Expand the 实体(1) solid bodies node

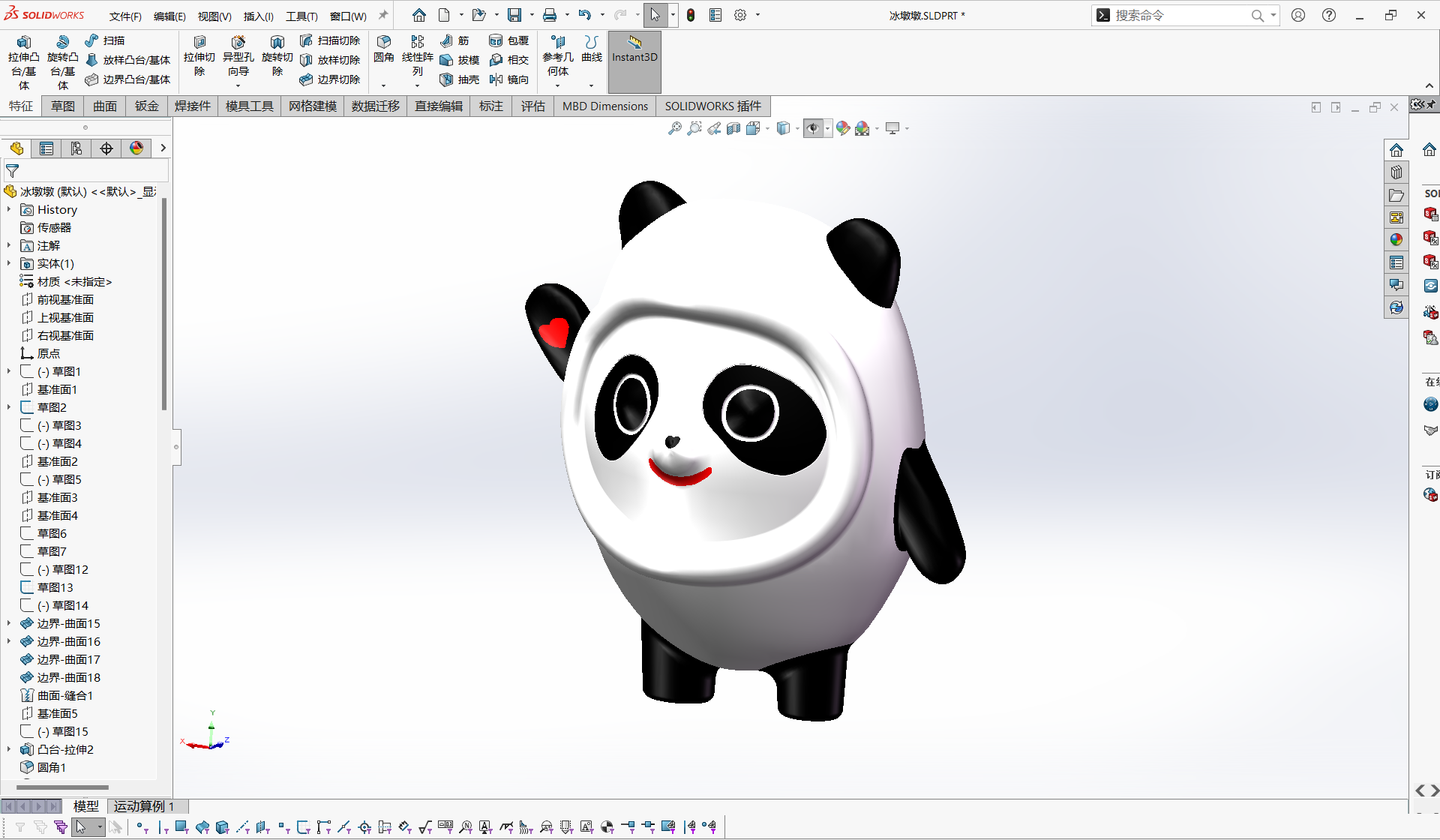point(9,264)
